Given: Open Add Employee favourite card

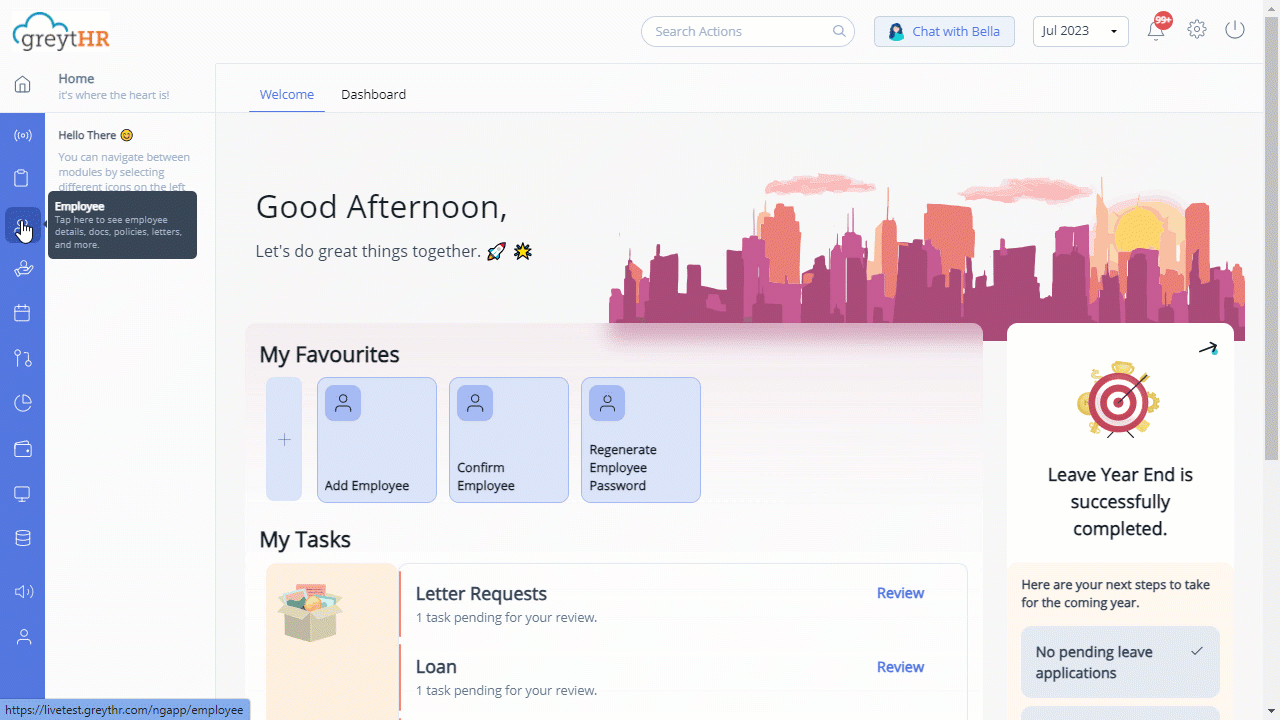Looking at the screenshot, I should 377,439.
